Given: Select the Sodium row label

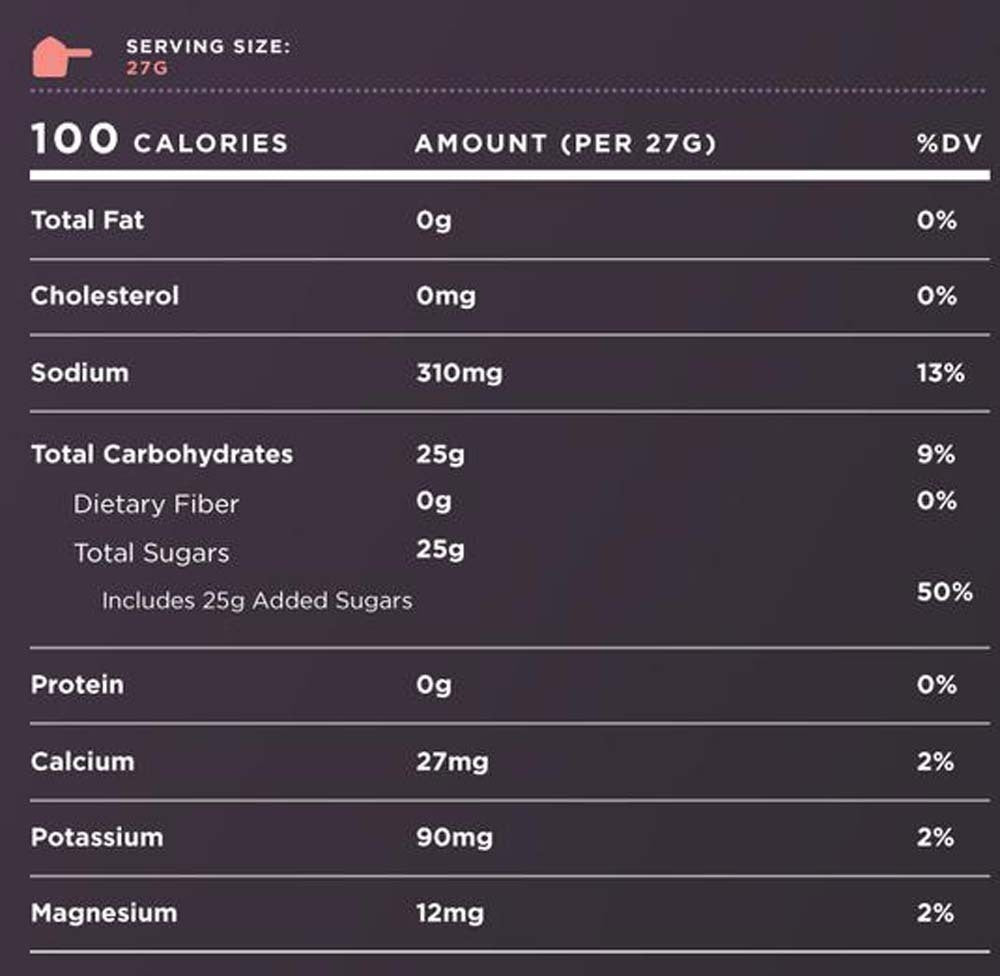Looking at the screenshot, I should (80, 373).
